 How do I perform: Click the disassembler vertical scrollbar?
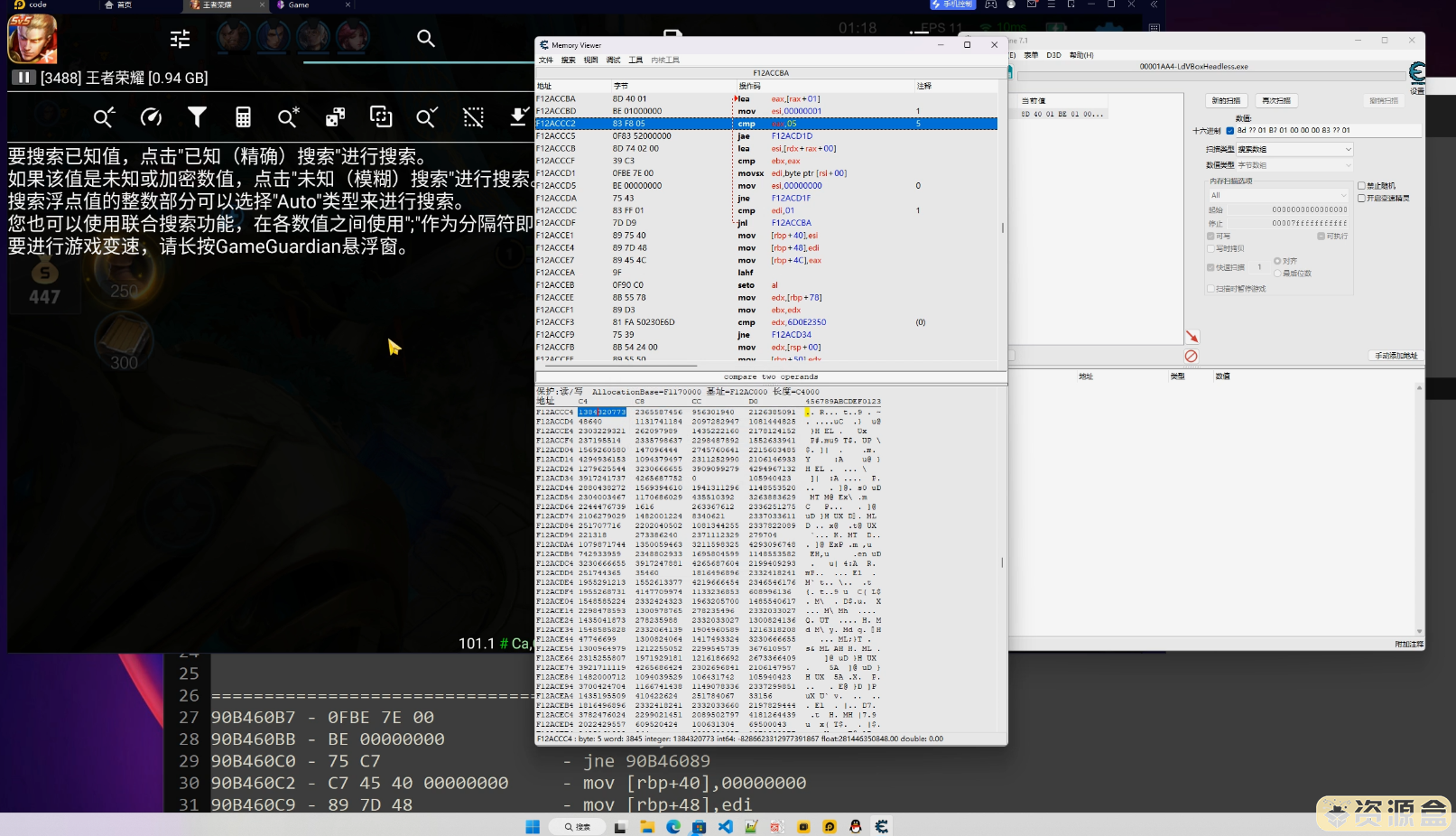click(1003, 228)
